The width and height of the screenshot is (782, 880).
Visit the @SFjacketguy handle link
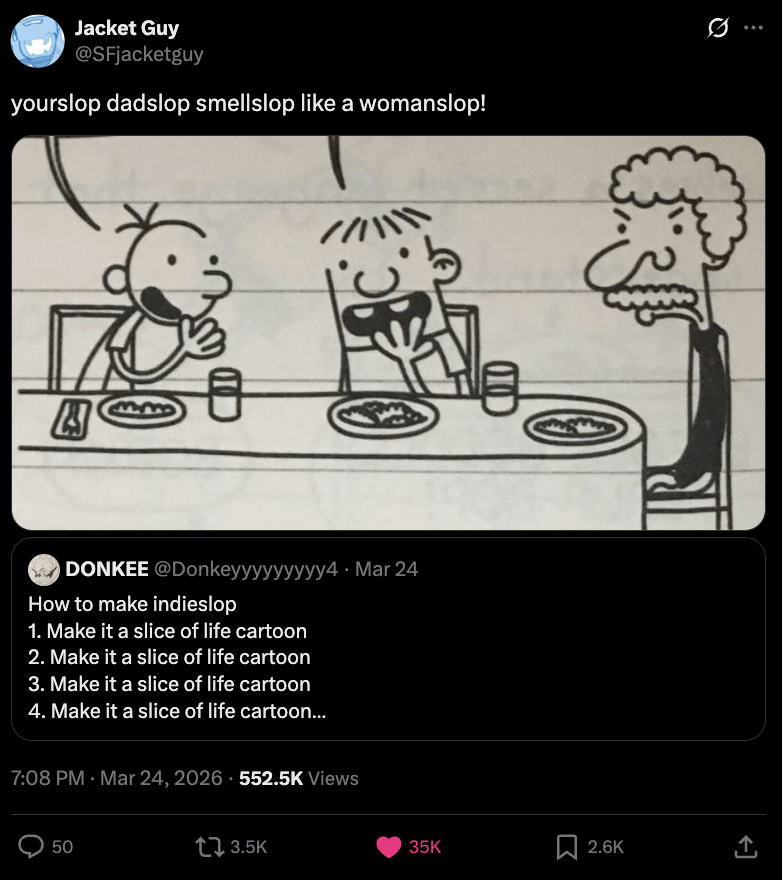(x=139, y=54)
